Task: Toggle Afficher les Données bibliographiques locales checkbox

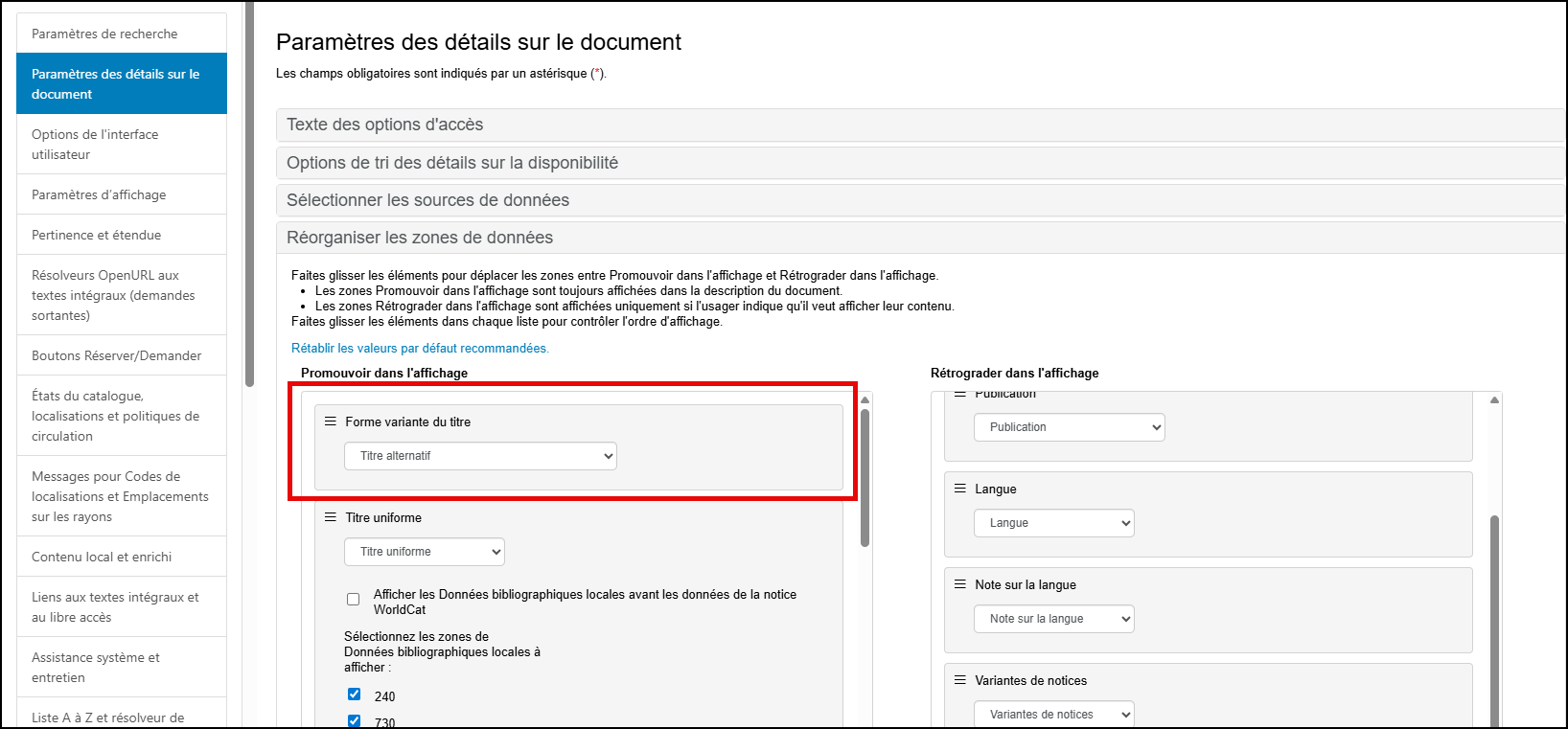Action: [354, 600]
